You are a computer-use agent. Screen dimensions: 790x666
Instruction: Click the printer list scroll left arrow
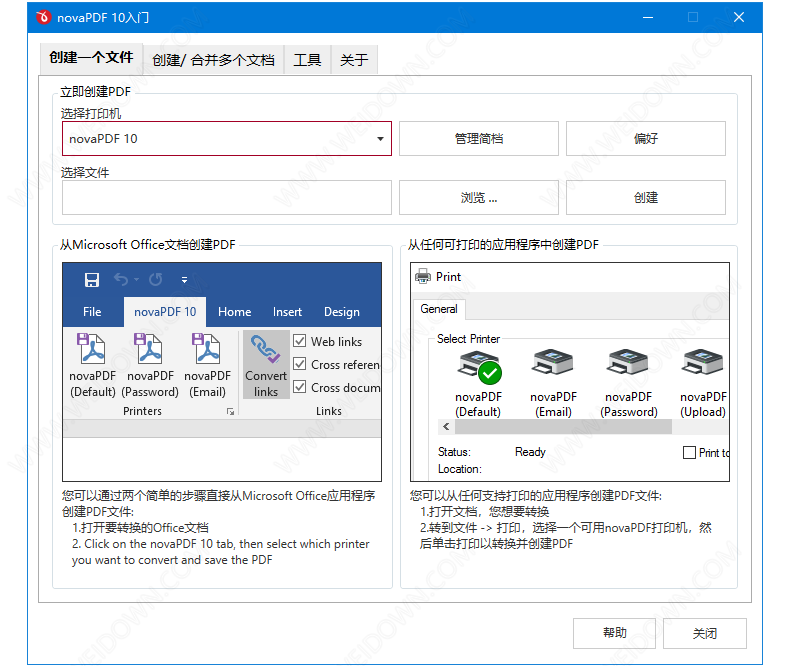click(x=446, y=427)
